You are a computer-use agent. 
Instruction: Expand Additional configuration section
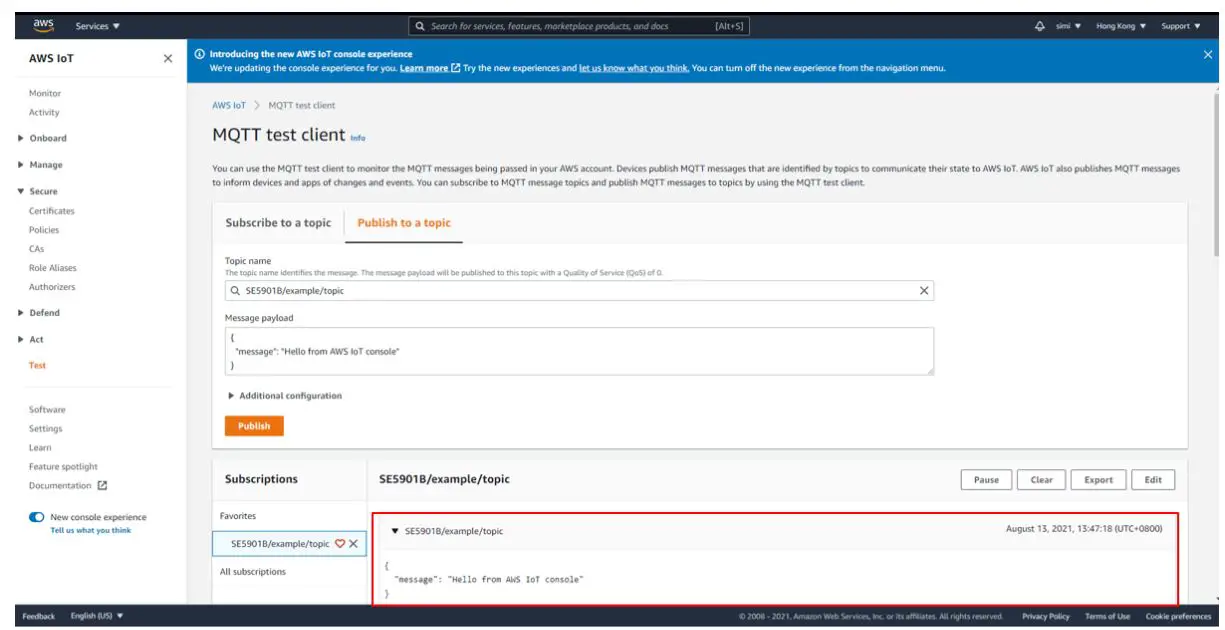pos(285,396)
